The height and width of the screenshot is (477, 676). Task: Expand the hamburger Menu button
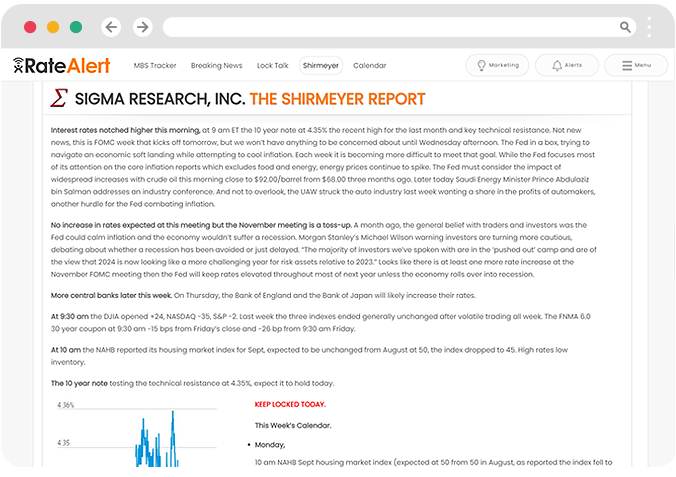point(636,65)
